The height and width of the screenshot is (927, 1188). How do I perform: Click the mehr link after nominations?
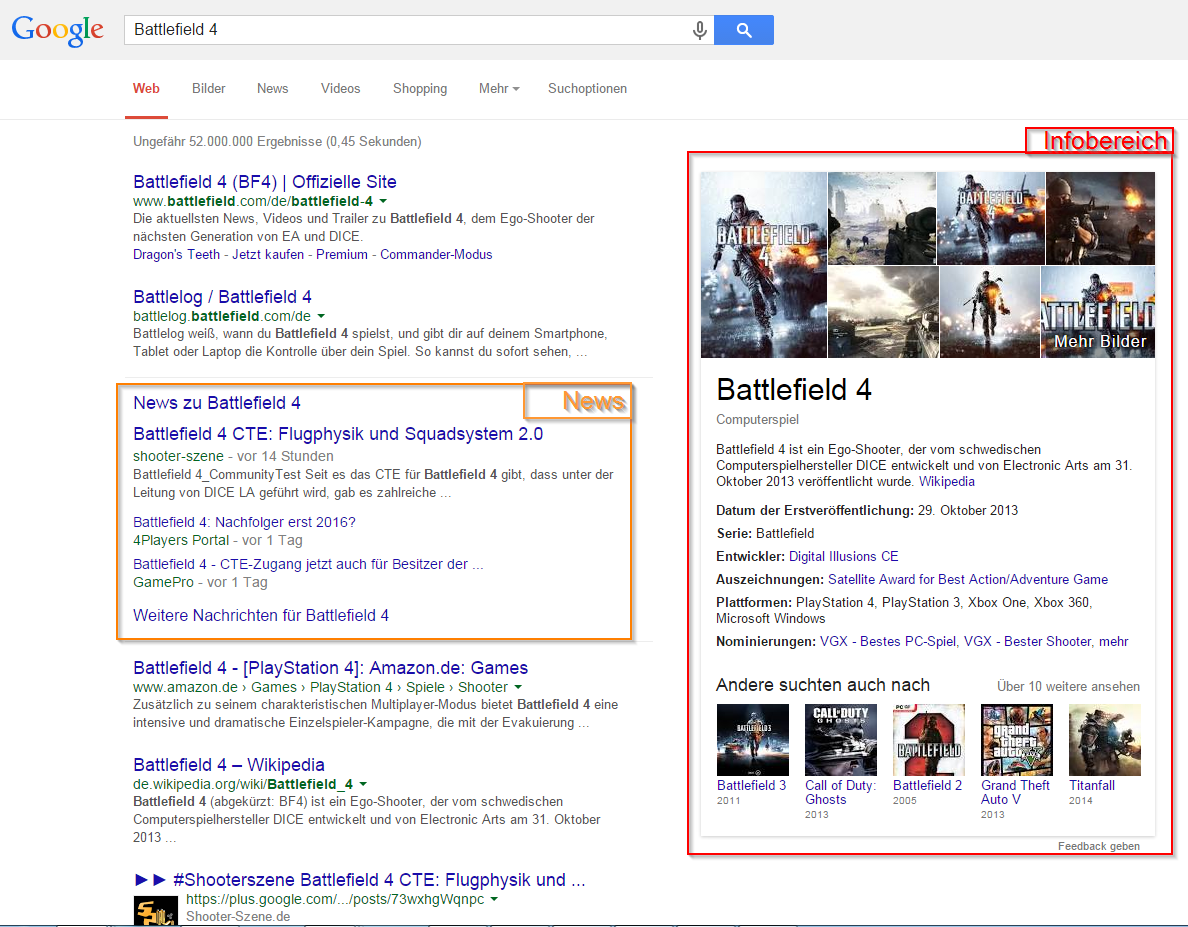click(x=1114, y=641)
